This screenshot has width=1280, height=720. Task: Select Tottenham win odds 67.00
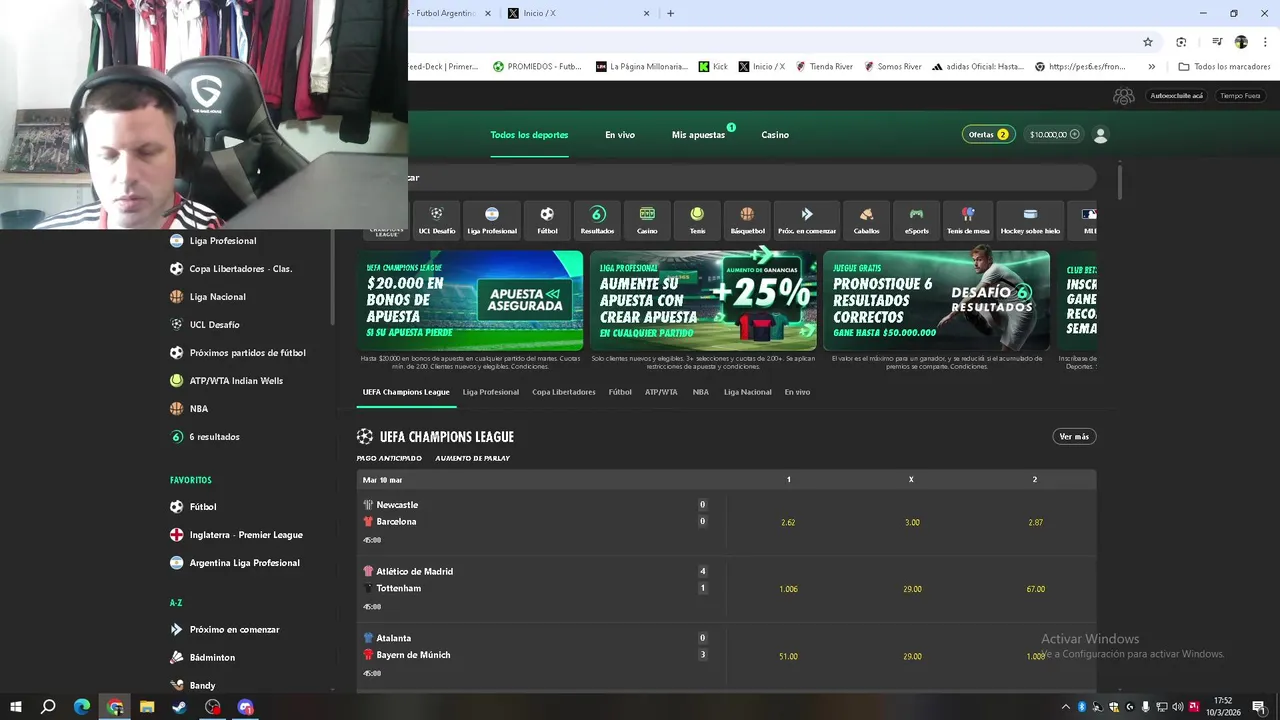pyautogui.click(x=1035, y=589)
